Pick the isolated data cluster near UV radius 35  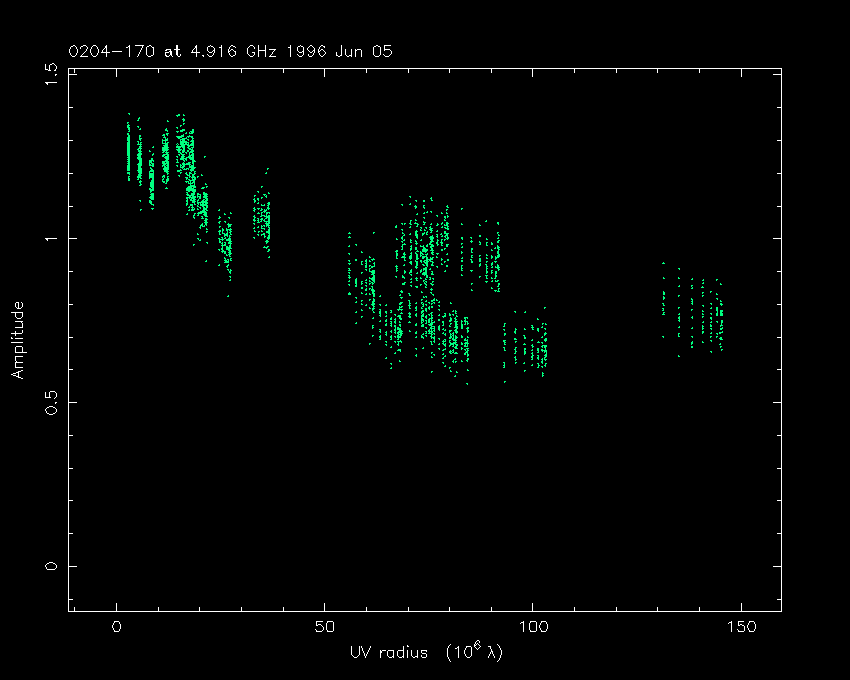[262, 217]
